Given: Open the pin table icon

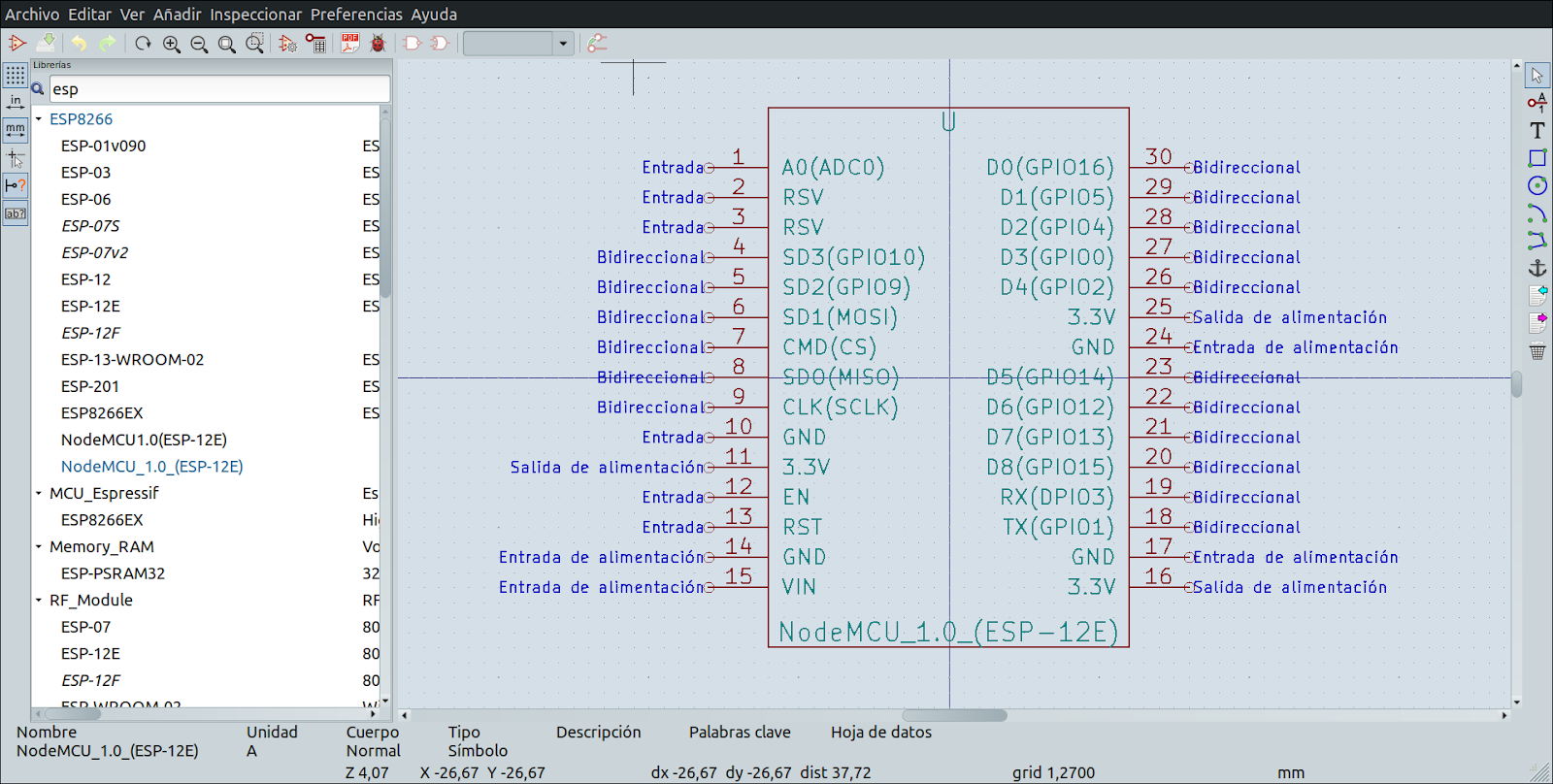Looking at the screenshot, I should click(x=315, y=44).
